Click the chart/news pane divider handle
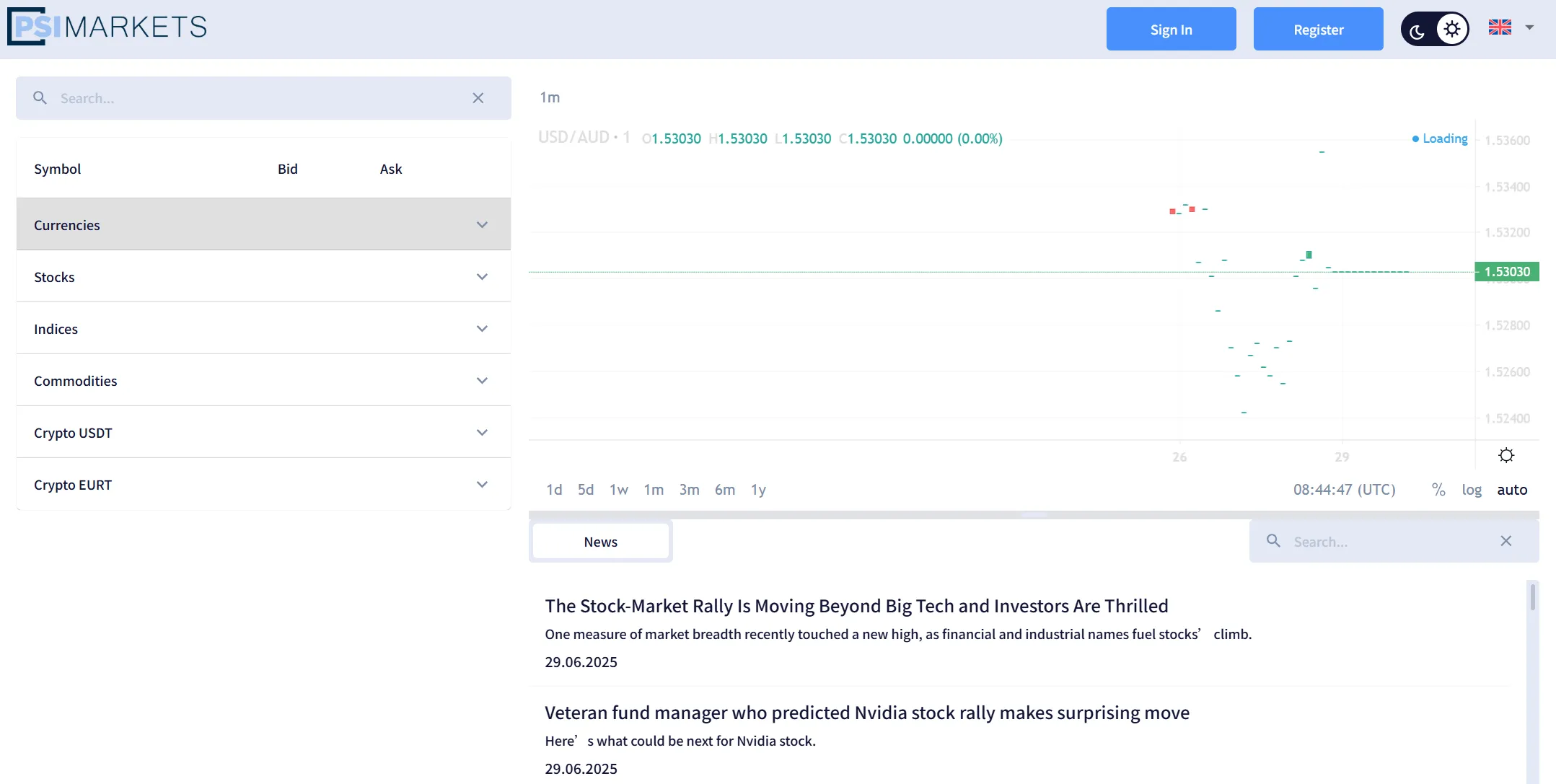 tap(1034, 514)
